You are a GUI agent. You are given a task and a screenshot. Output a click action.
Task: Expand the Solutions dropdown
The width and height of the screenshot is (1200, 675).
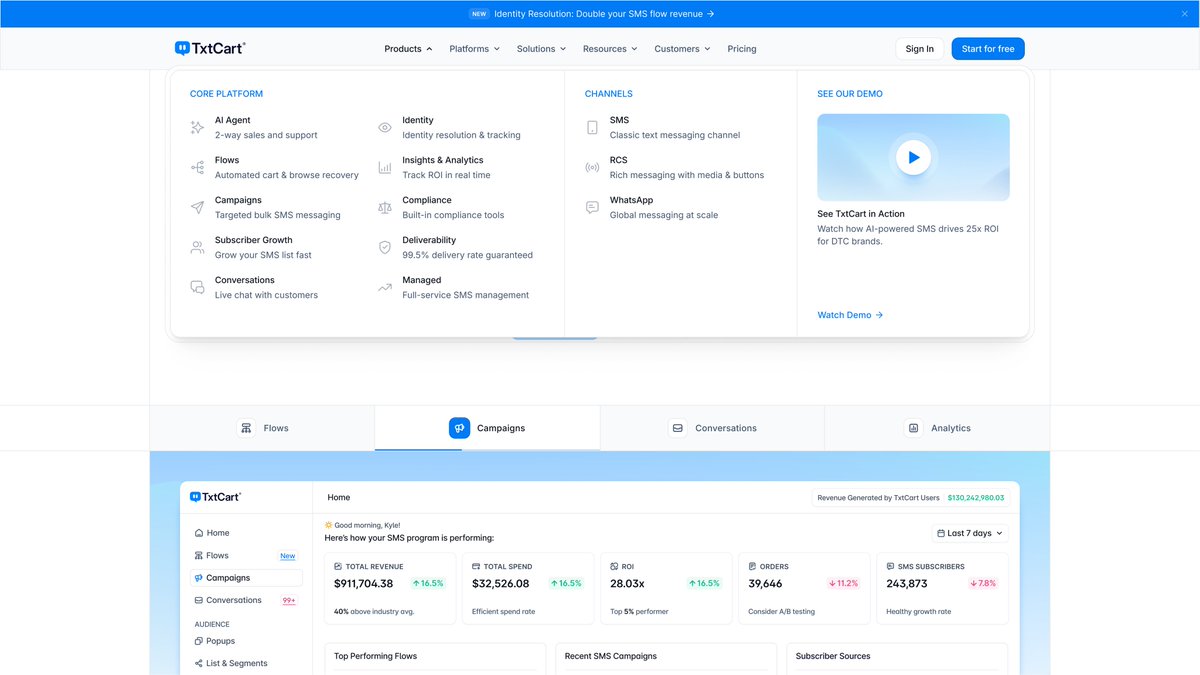click(541, 48)
